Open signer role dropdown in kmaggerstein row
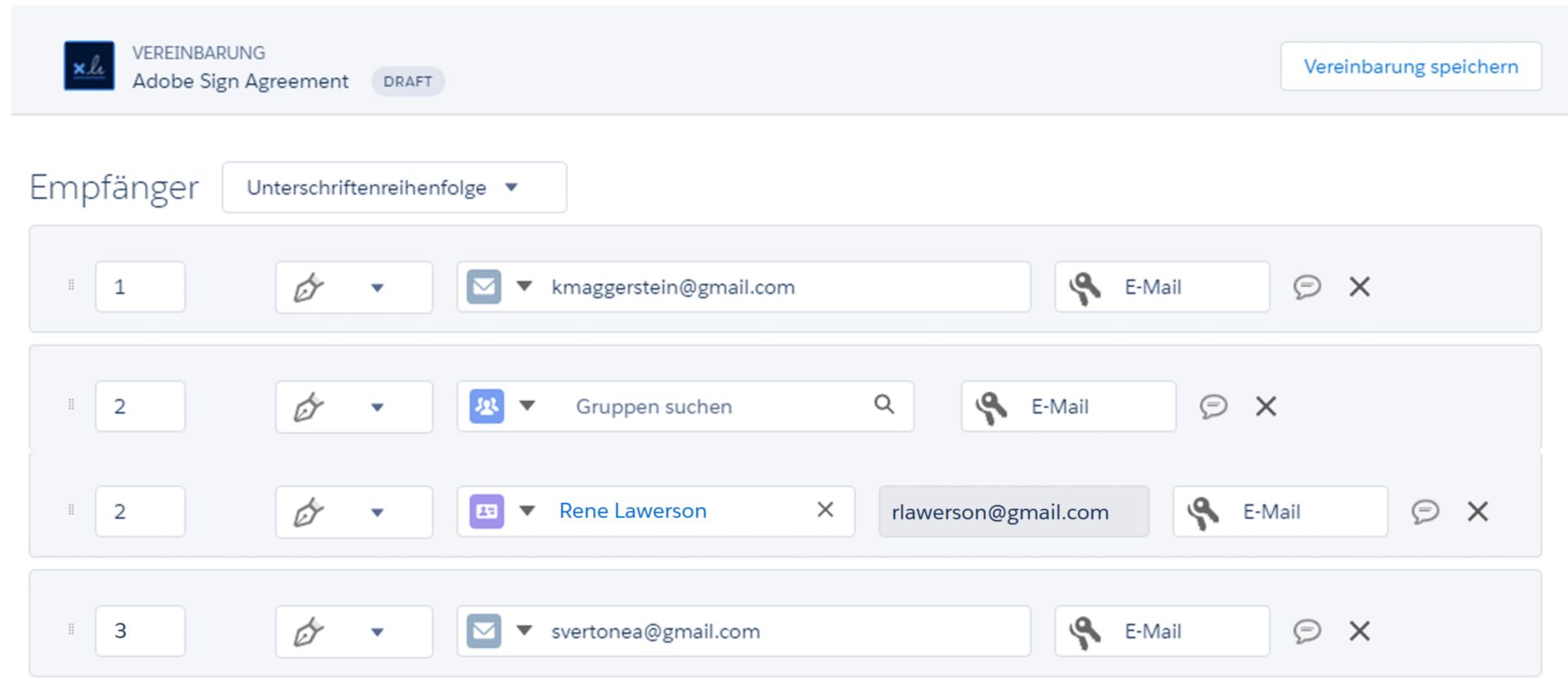 pyautogui.click(x=354, y=287)
